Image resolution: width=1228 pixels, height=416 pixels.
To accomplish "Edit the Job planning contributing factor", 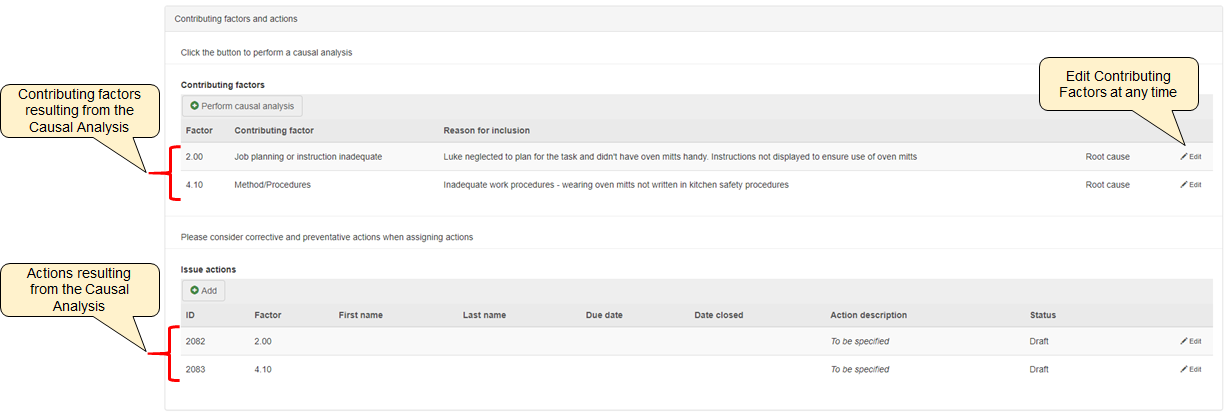I will click(x=1190, y=157).
